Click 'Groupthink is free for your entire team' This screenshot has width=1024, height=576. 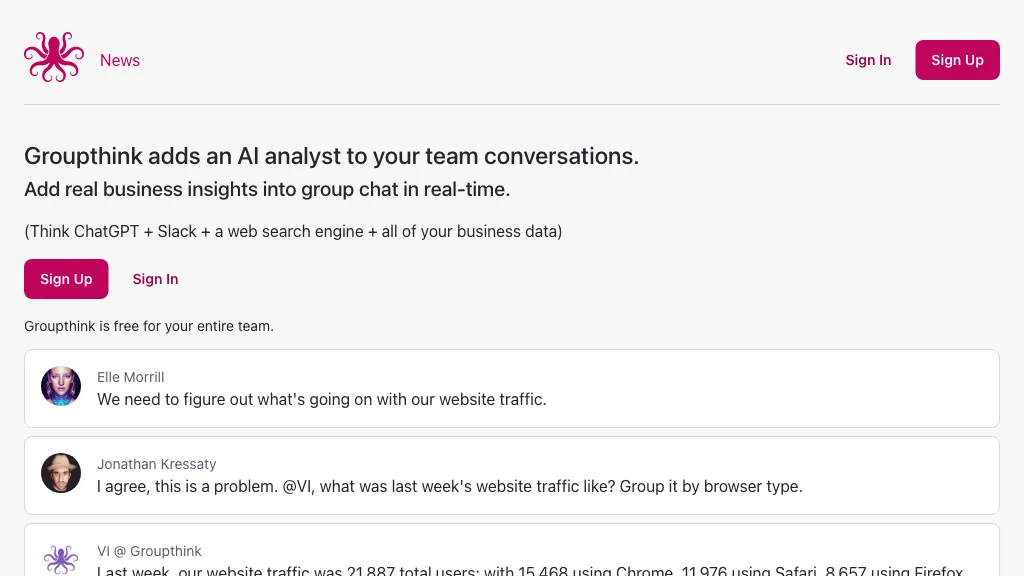149,326
